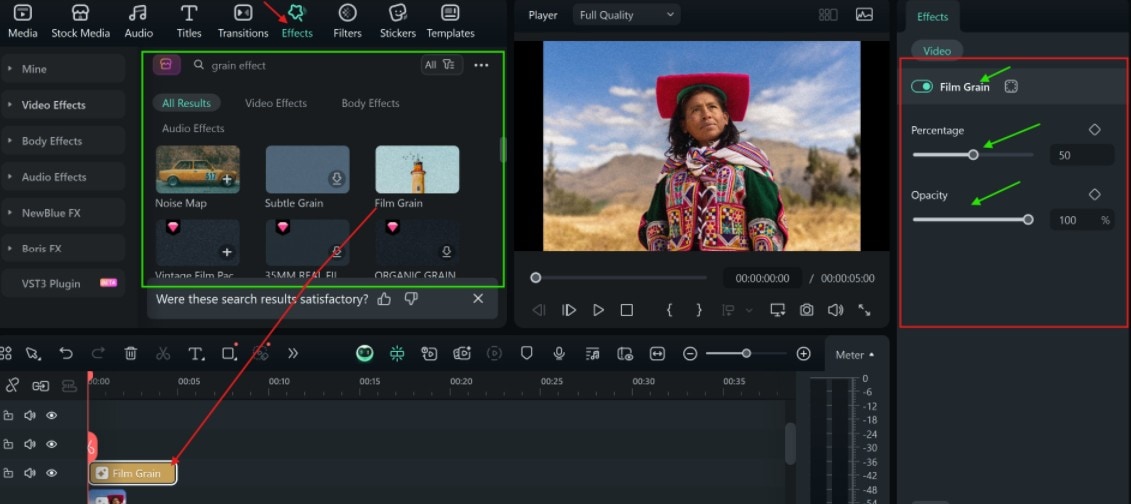Click the pointer selection tool in timeline toolbar
This screenshot has width=1131, height=504.
[x=32, y=353]
